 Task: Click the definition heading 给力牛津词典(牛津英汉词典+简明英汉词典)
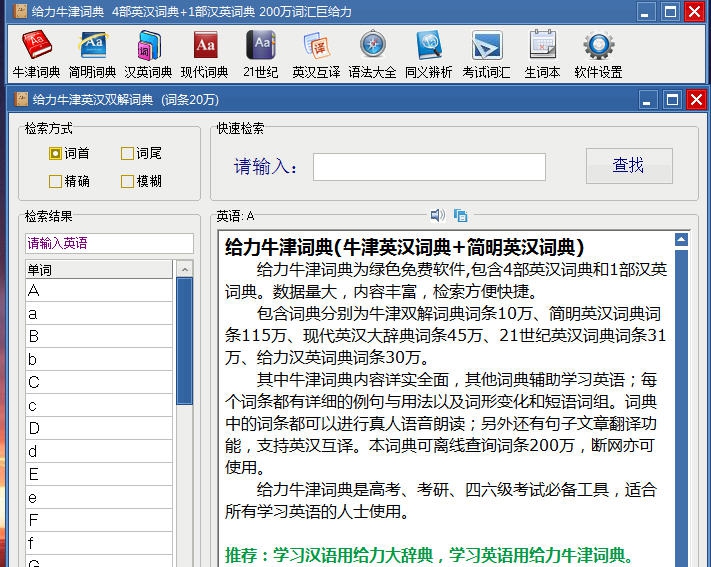(404, 247)
